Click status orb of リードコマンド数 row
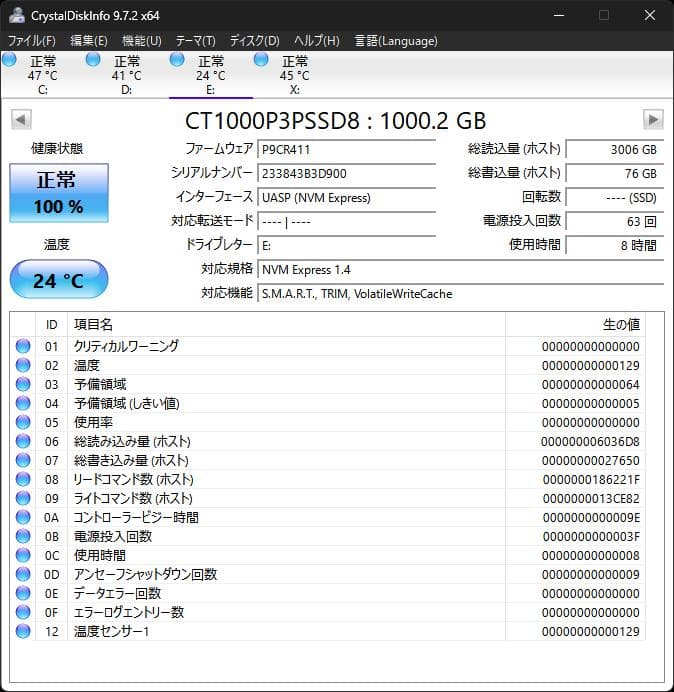The width and height of the screenshot is (674, 692). [x=23, y=479]
